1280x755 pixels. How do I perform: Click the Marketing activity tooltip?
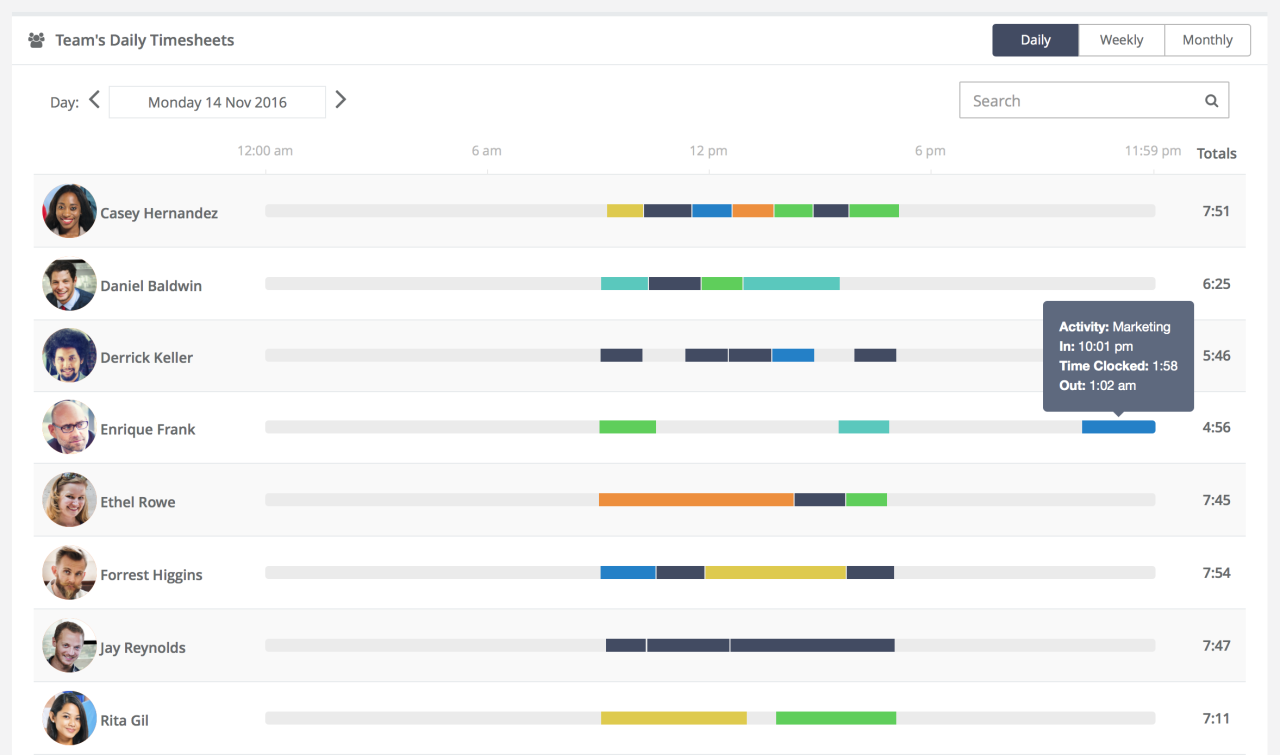(x=1118, y=356)
